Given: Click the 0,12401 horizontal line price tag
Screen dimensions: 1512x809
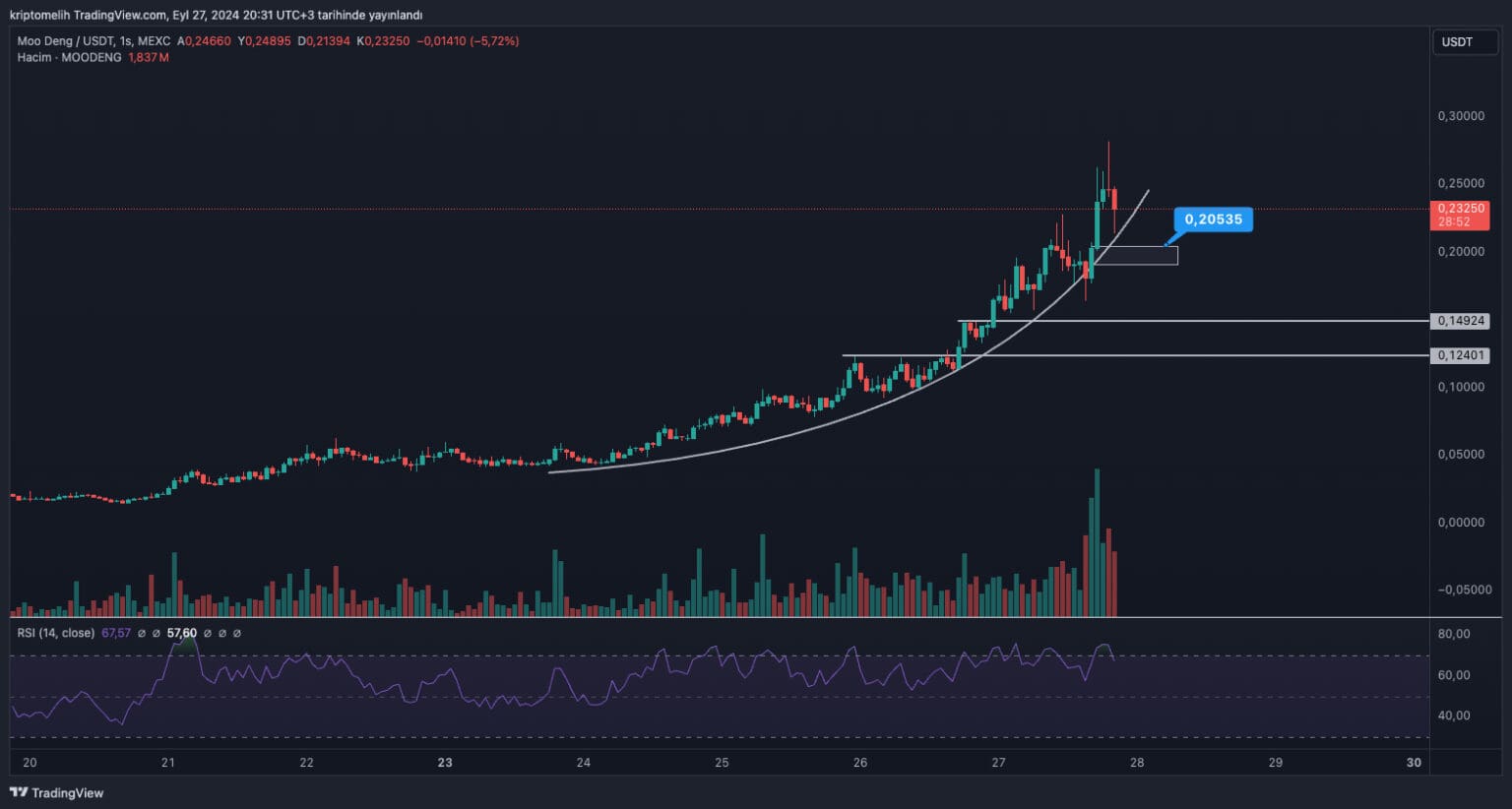Looking at the screenshot, I should click(1461, 355).
